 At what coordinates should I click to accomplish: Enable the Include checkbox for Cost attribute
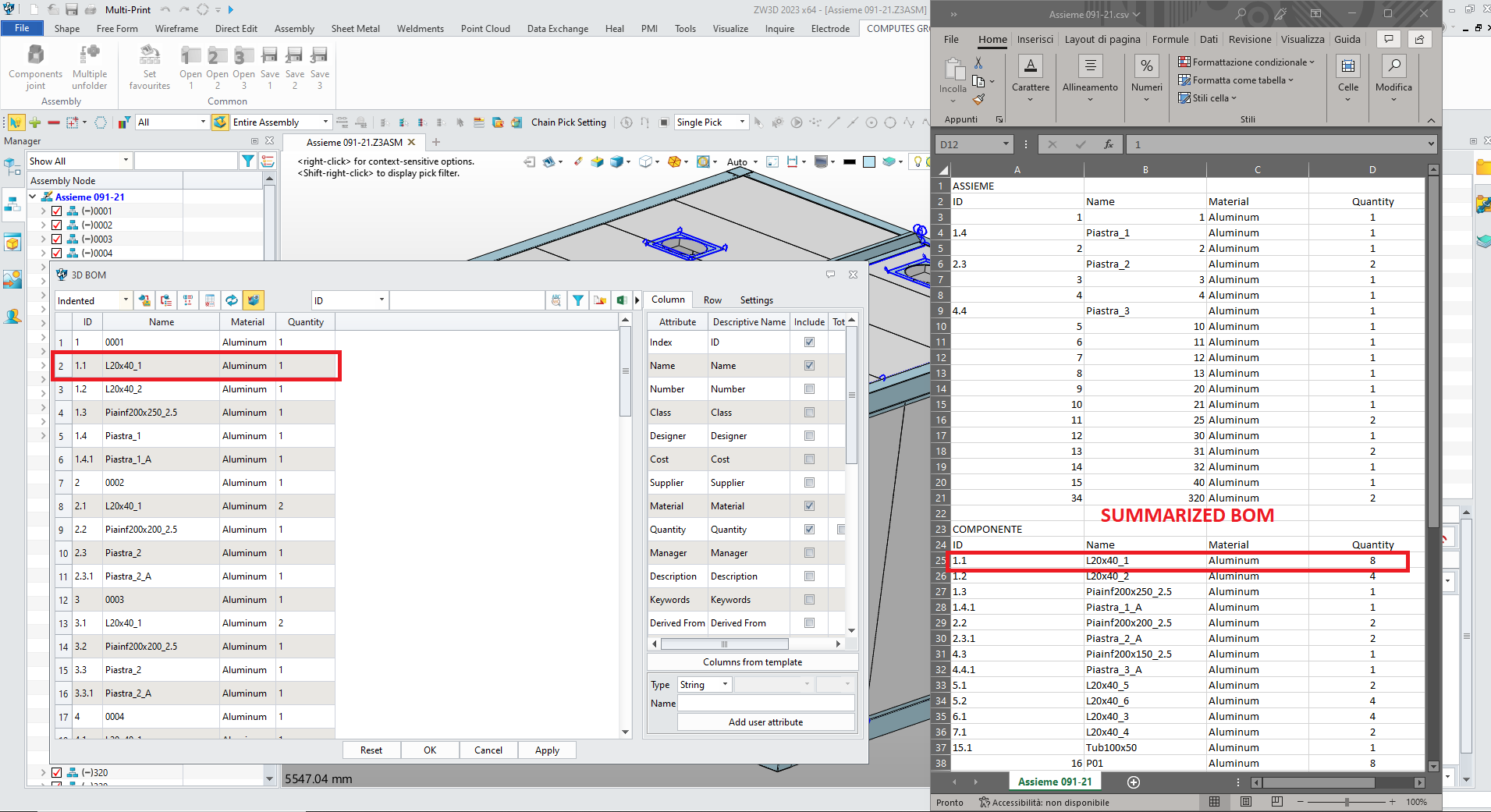coord(809,459)
